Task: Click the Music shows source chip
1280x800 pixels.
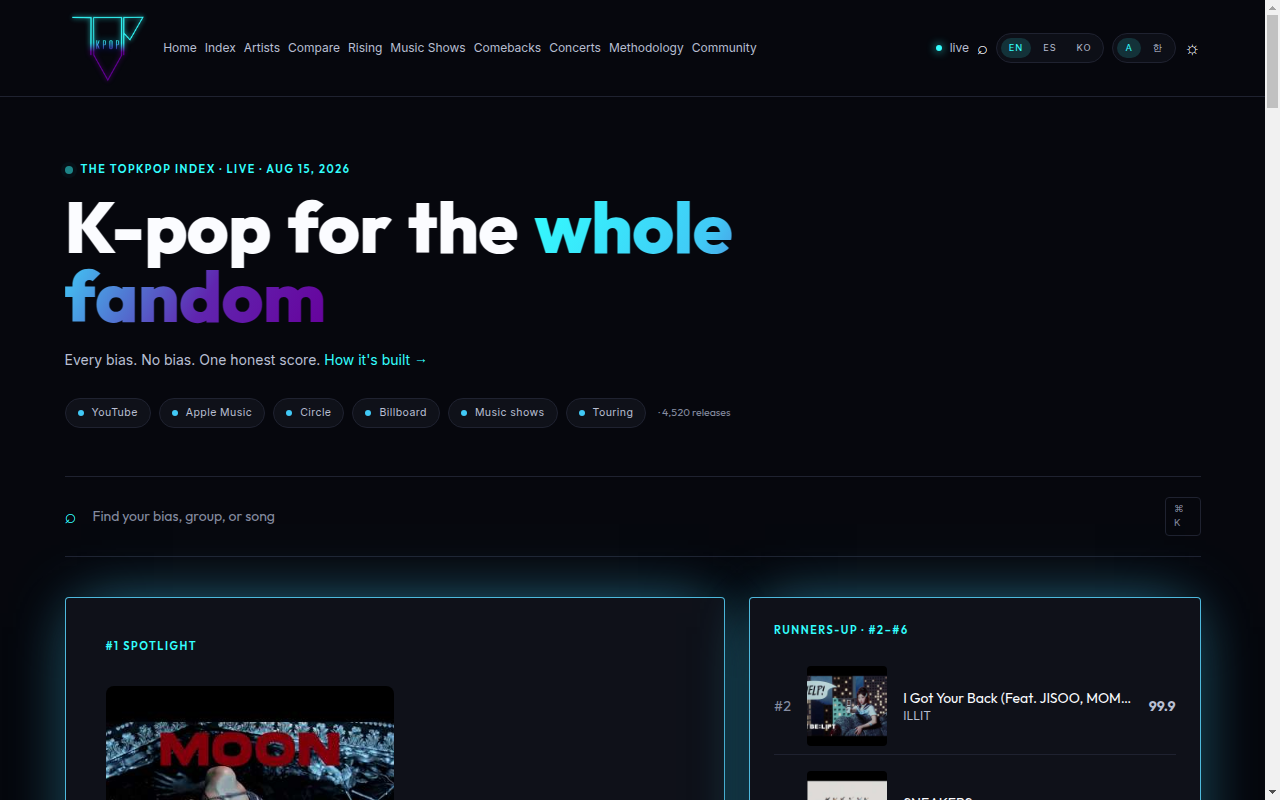Action: [503, 413]
